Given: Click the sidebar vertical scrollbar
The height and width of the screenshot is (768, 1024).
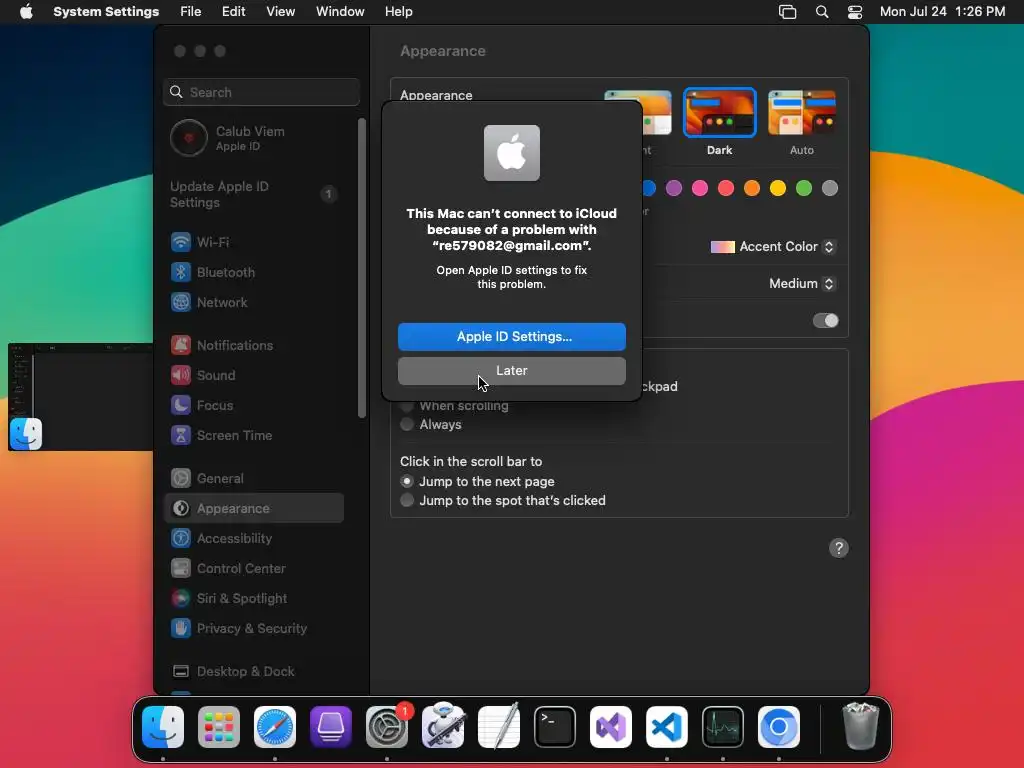Looking at the screenshot, I should coord(362,268).
